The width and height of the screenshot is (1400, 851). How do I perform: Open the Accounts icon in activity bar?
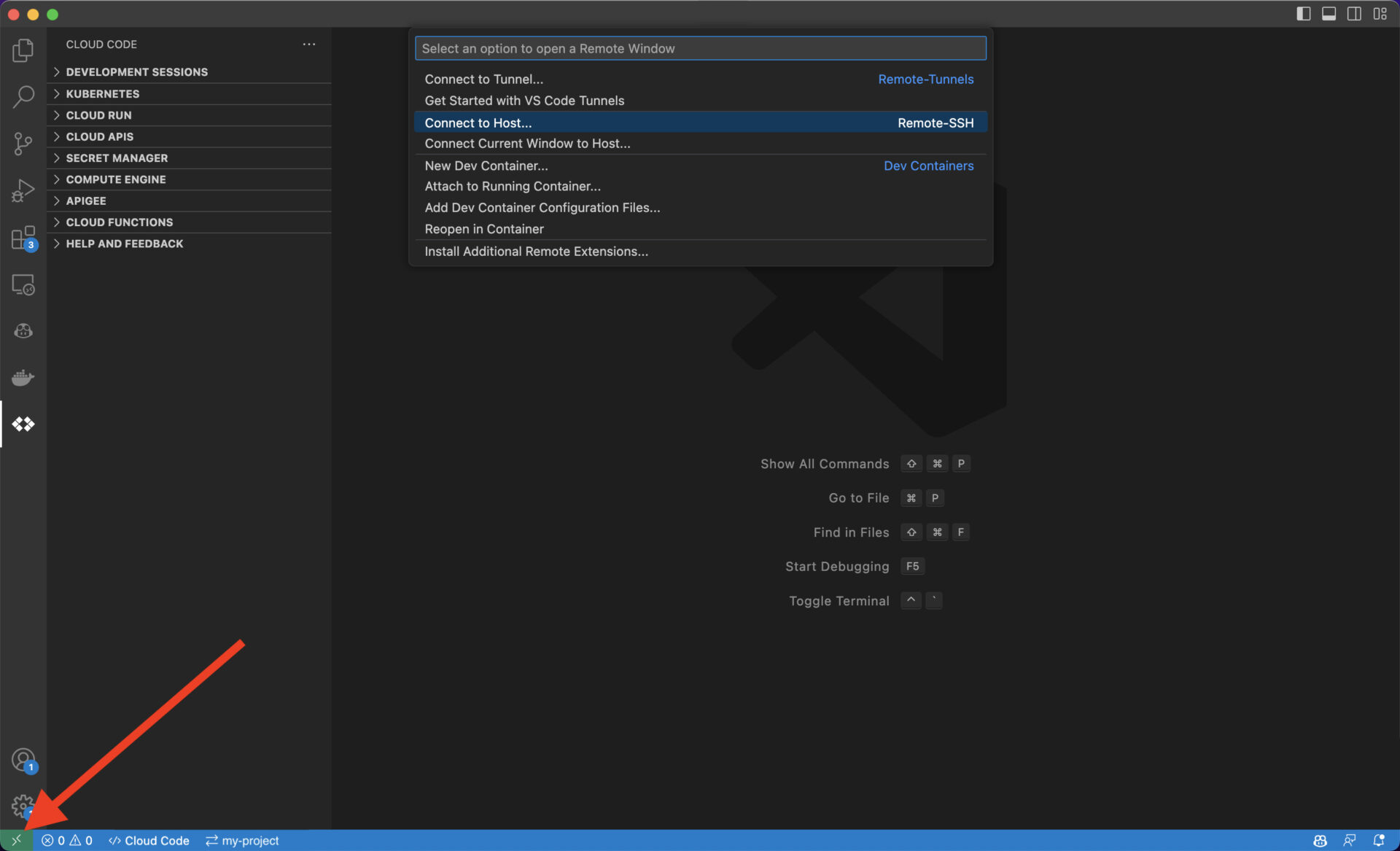click(x=23, y=760)
